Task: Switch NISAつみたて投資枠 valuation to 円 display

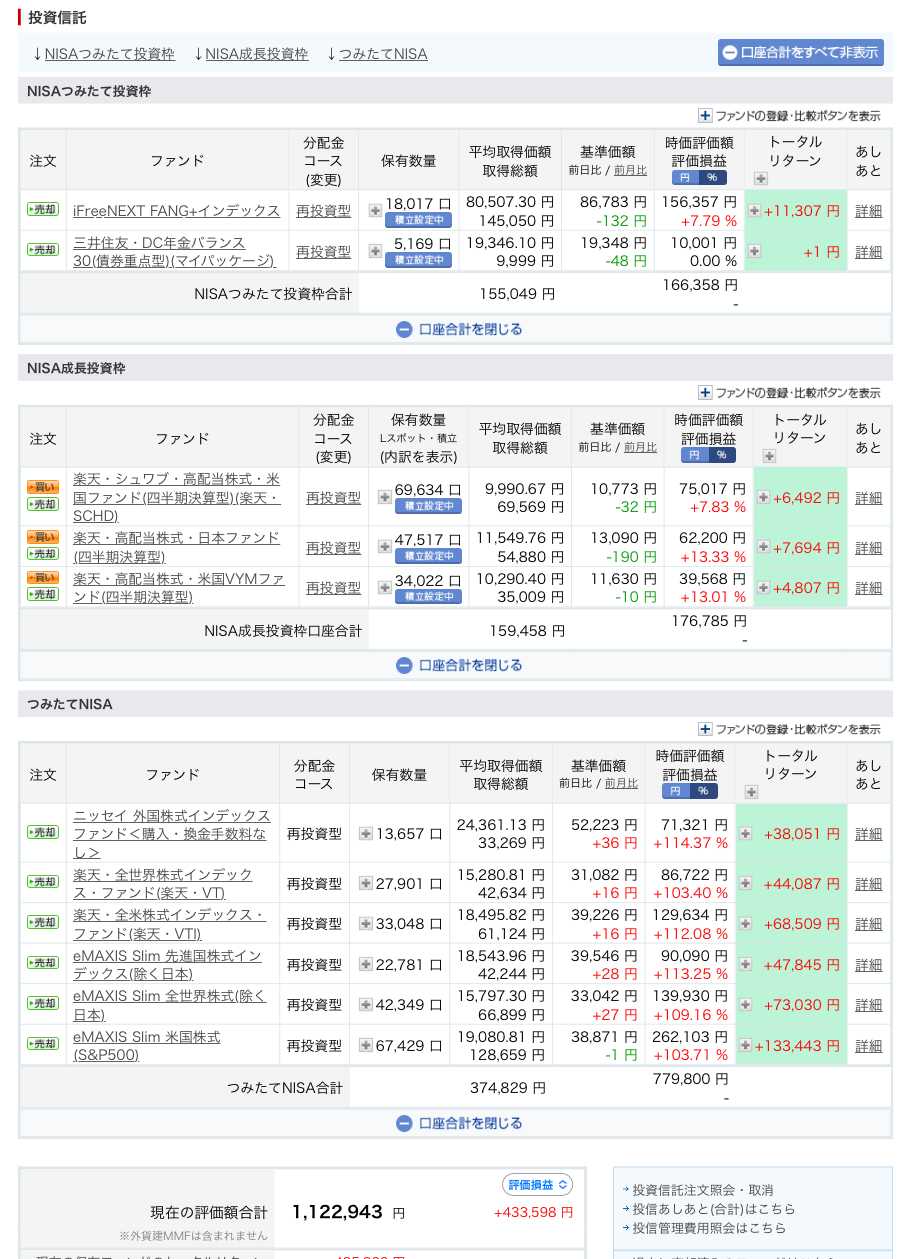Action: point(685,178)
